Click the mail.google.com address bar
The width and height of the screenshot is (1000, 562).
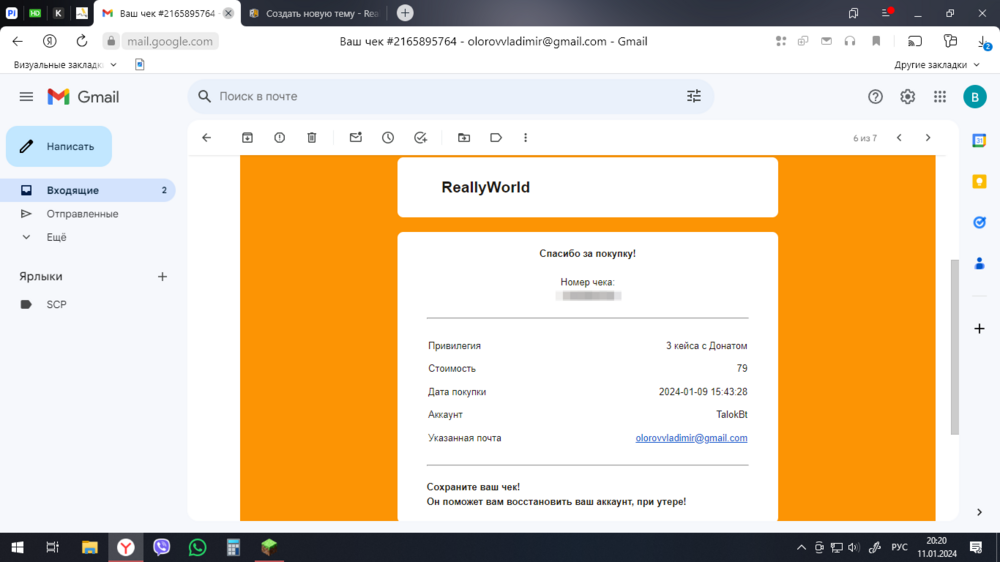click(170, 41)
